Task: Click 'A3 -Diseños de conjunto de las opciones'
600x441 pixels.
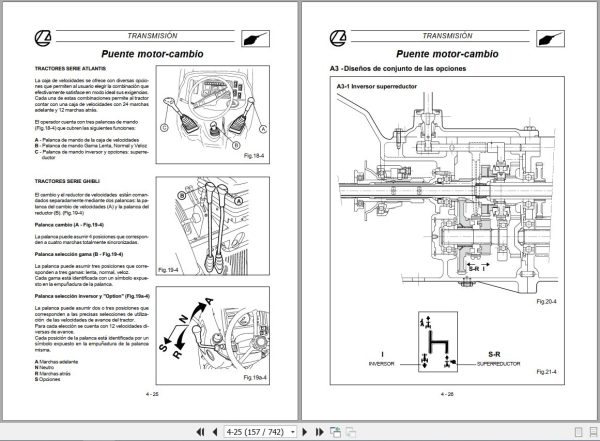Action: 398,69
